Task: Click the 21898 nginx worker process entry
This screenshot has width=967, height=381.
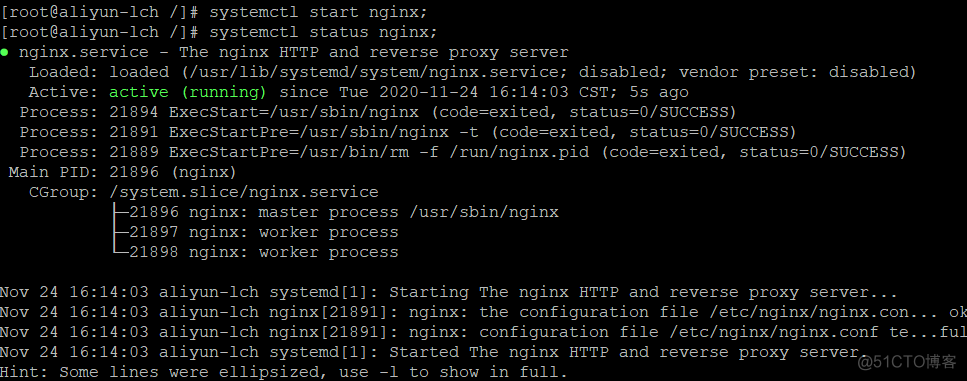Action: [x=264, y=252]
